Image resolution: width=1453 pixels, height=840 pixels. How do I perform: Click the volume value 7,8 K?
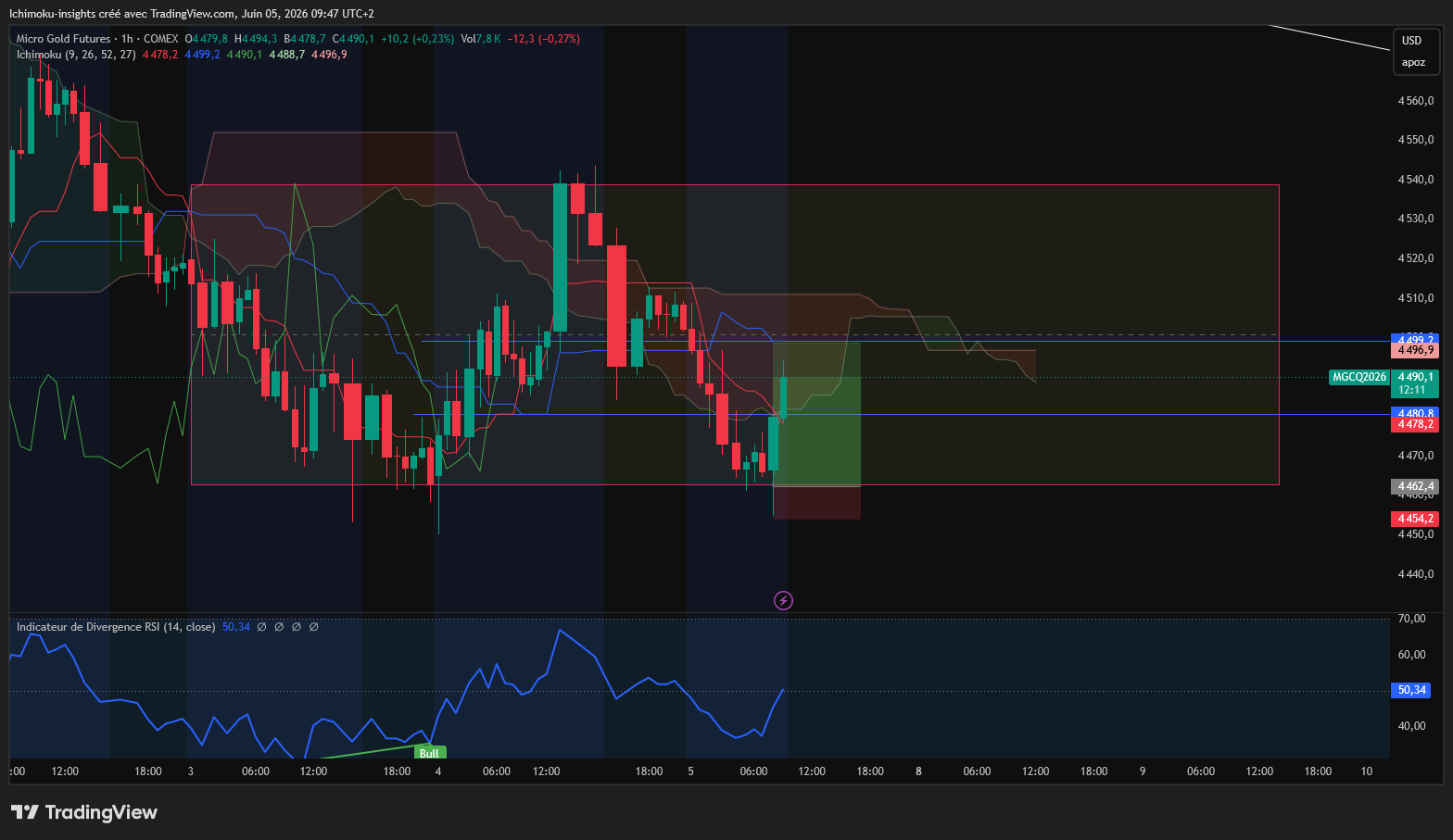coord(488,39)
